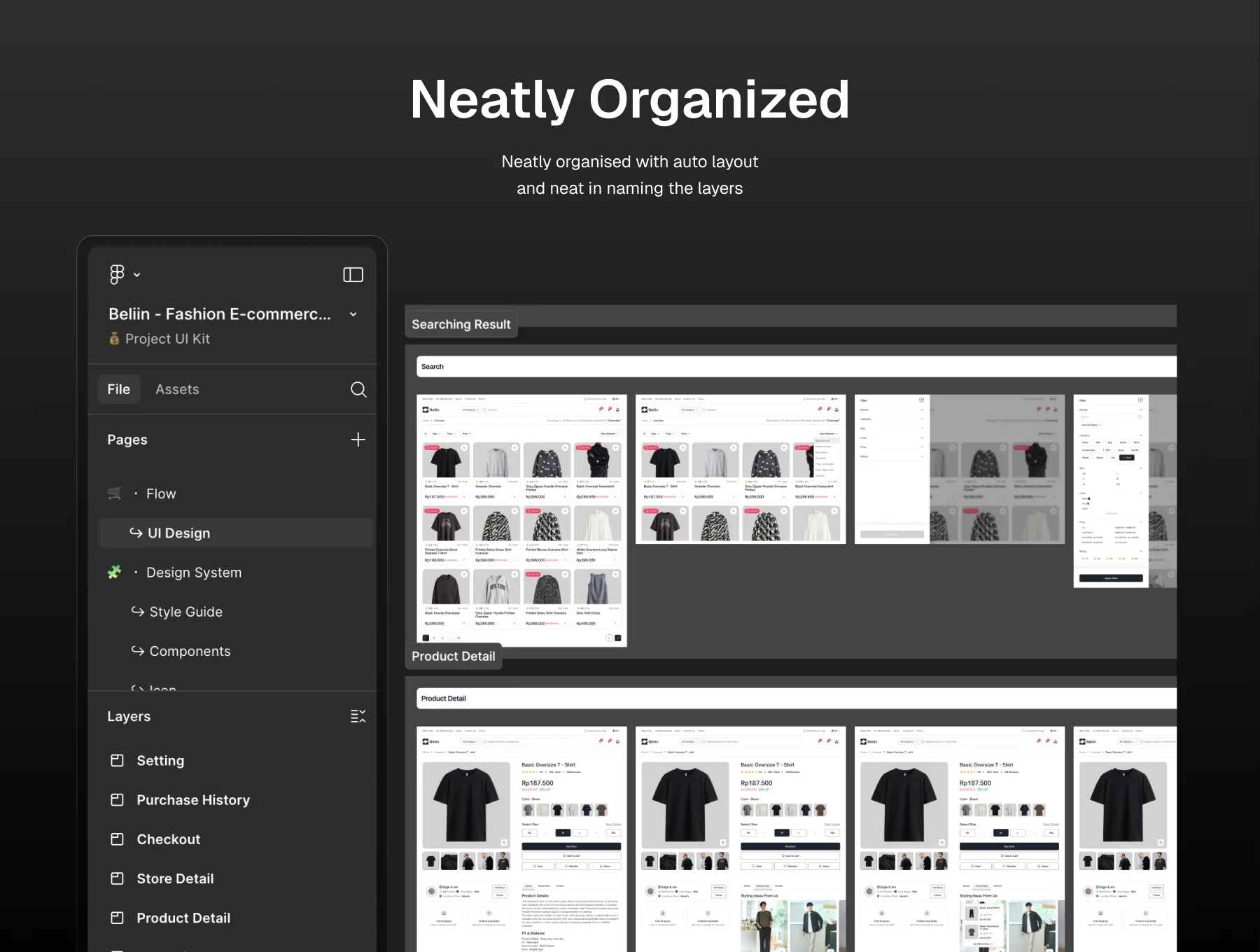Collapse all layers icon in Layers header
Screen dimensions: 1260x952
pos(358,716)
